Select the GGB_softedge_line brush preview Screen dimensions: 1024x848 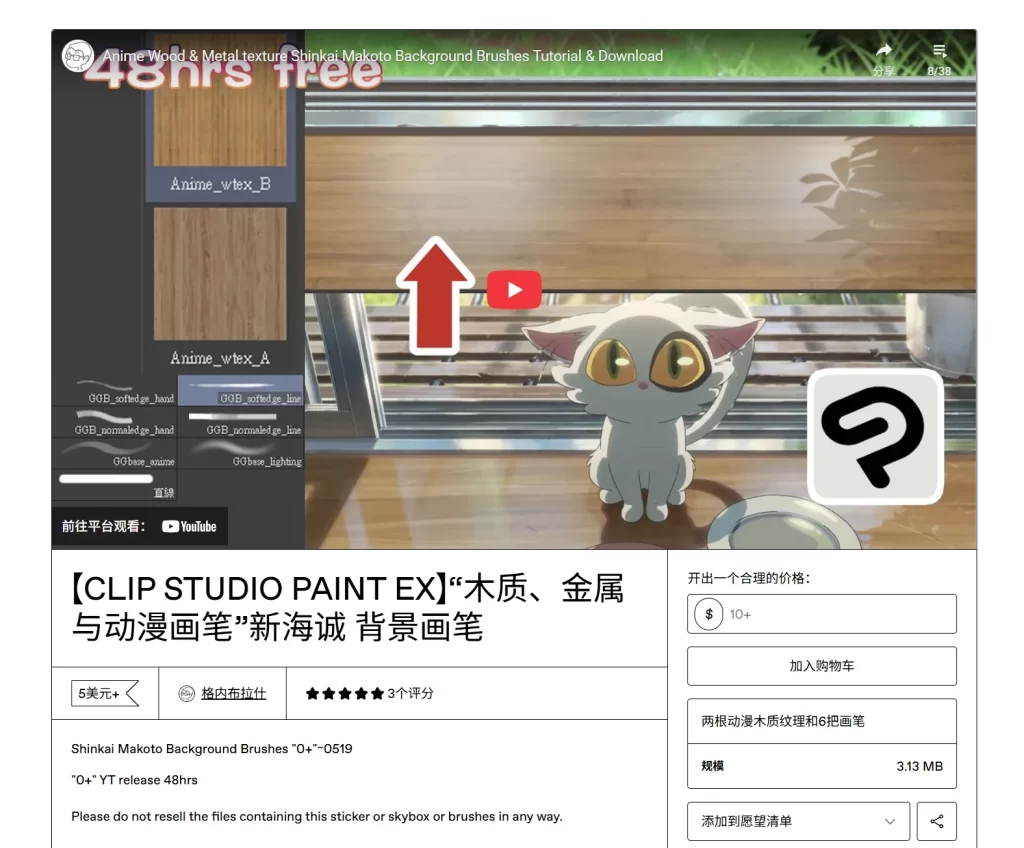tap(240, 390)
